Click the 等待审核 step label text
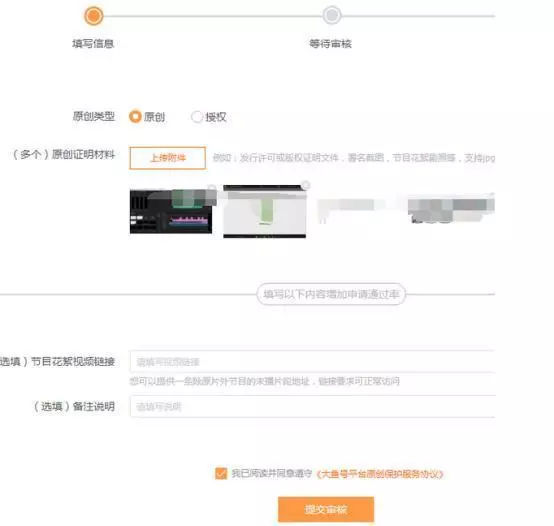Image resolution: width=554 pixels, height=526 pixels. point(330,44)
